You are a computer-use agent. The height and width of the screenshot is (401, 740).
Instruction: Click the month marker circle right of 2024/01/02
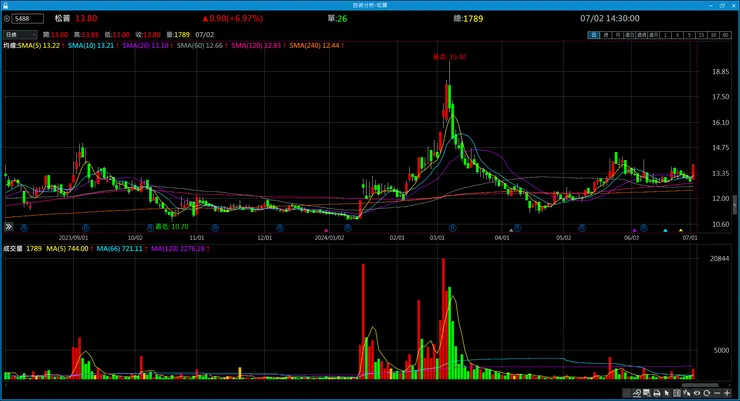(x=348, y=228)
